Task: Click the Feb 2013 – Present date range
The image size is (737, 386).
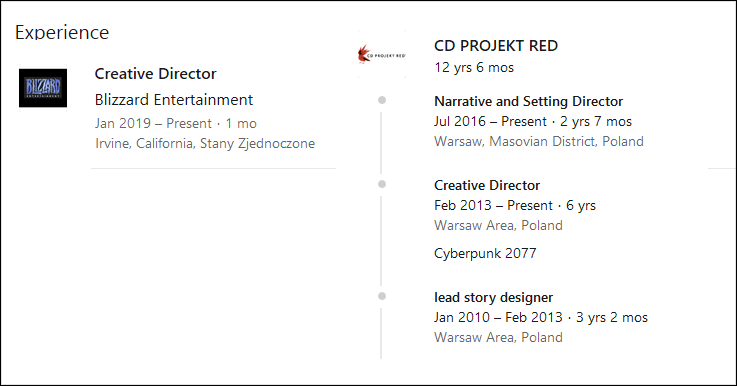Action: point(493,205)
